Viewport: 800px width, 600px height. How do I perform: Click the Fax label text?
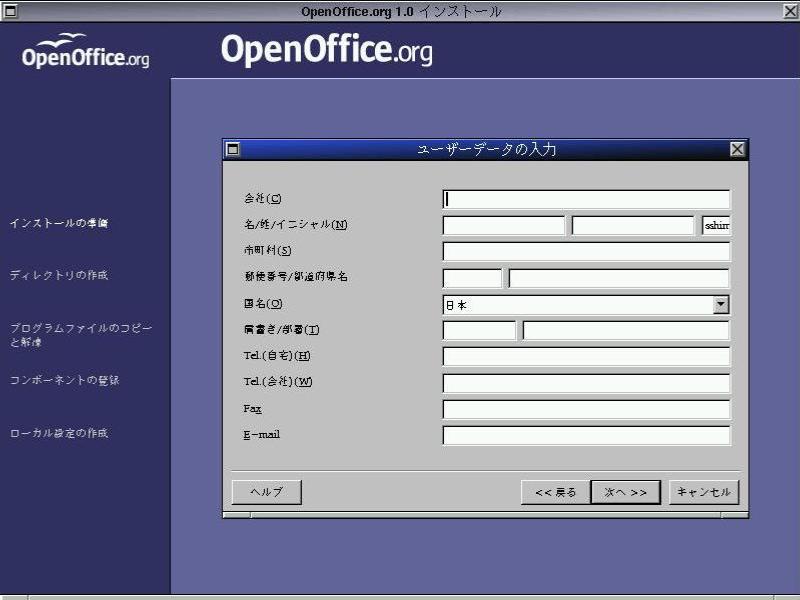tap(253, 409)
